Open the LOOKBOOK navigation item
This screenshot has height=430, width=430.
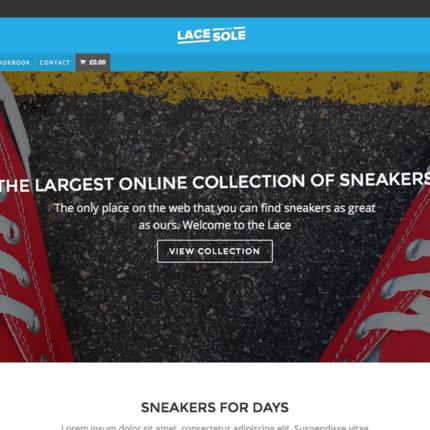15,63
